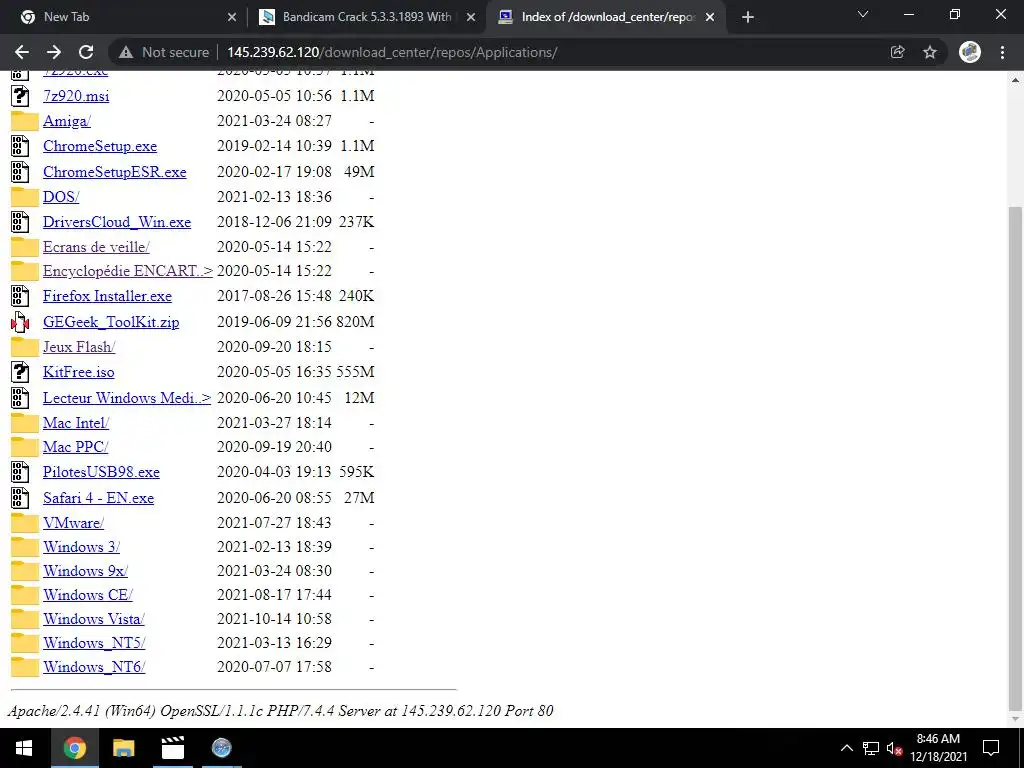The image size is (1024, 768).
Task: Open Mac Intel/ directory
Action: (x=76, y=423)
